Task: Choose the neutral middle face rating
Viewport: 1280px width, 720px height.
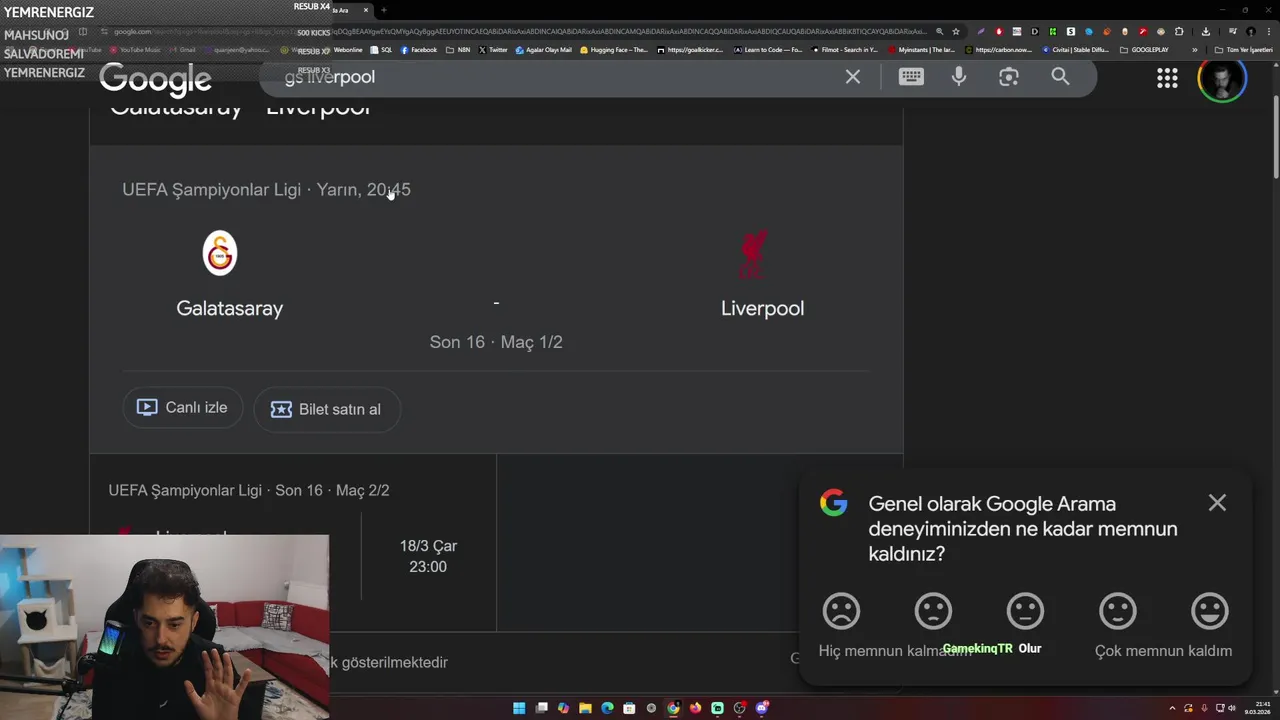Action: [1025, 611]
